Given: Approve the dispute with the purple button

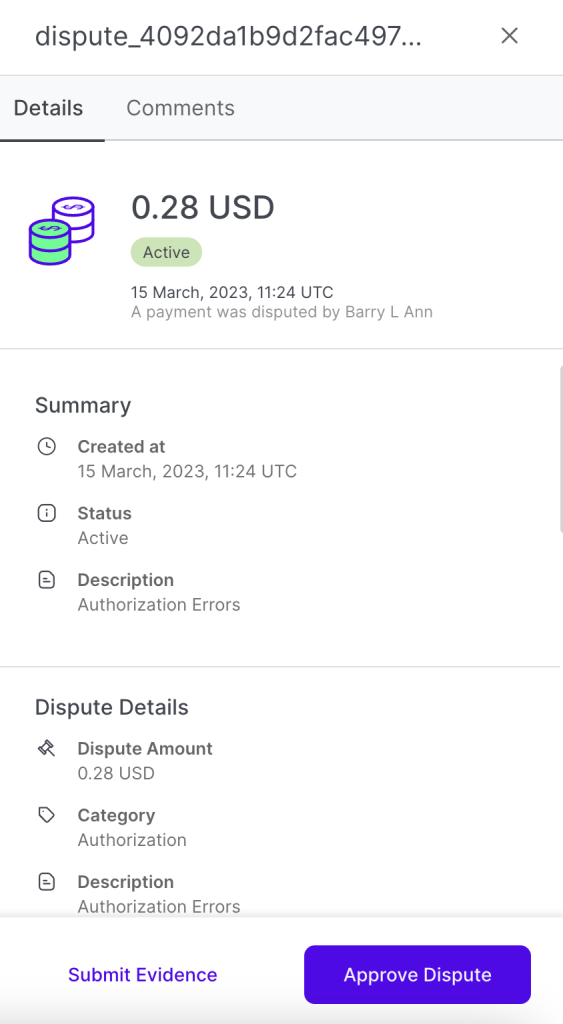Looking at the screenshot, I should 417,974.
